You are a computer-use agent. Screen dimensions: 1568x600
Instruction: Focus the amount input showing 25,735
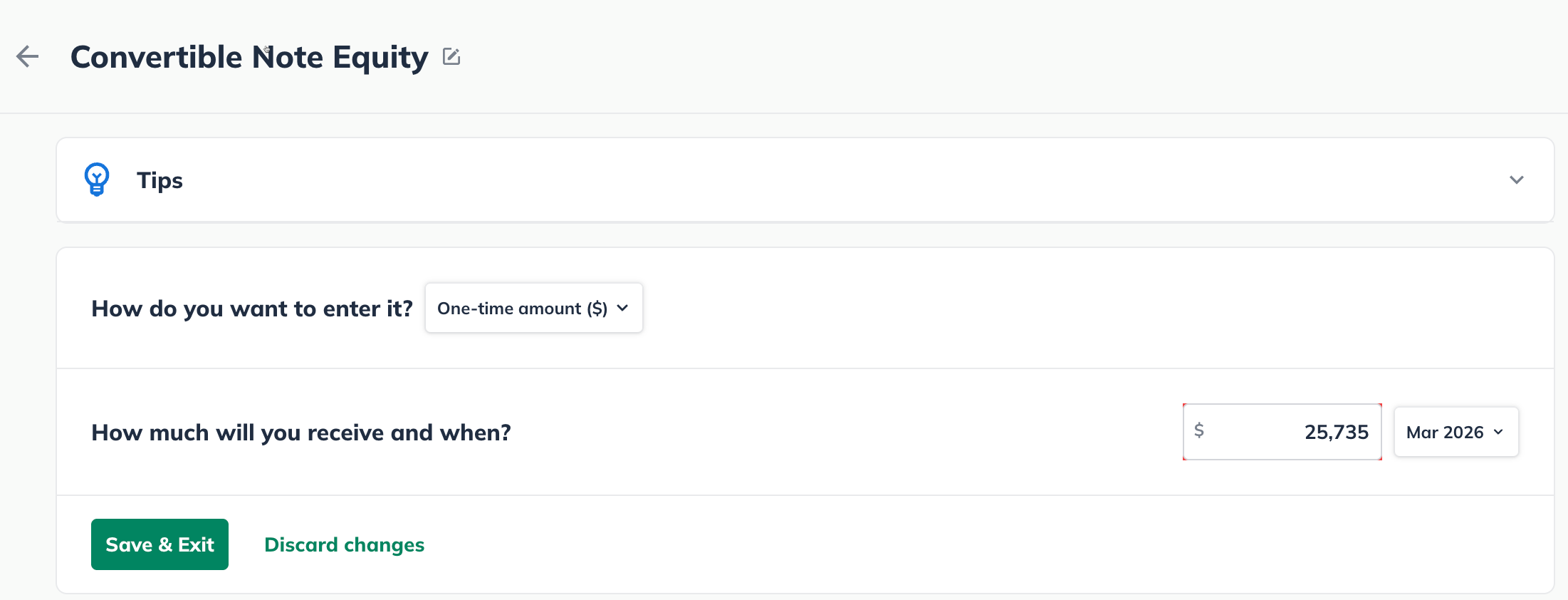point(1282,432)
